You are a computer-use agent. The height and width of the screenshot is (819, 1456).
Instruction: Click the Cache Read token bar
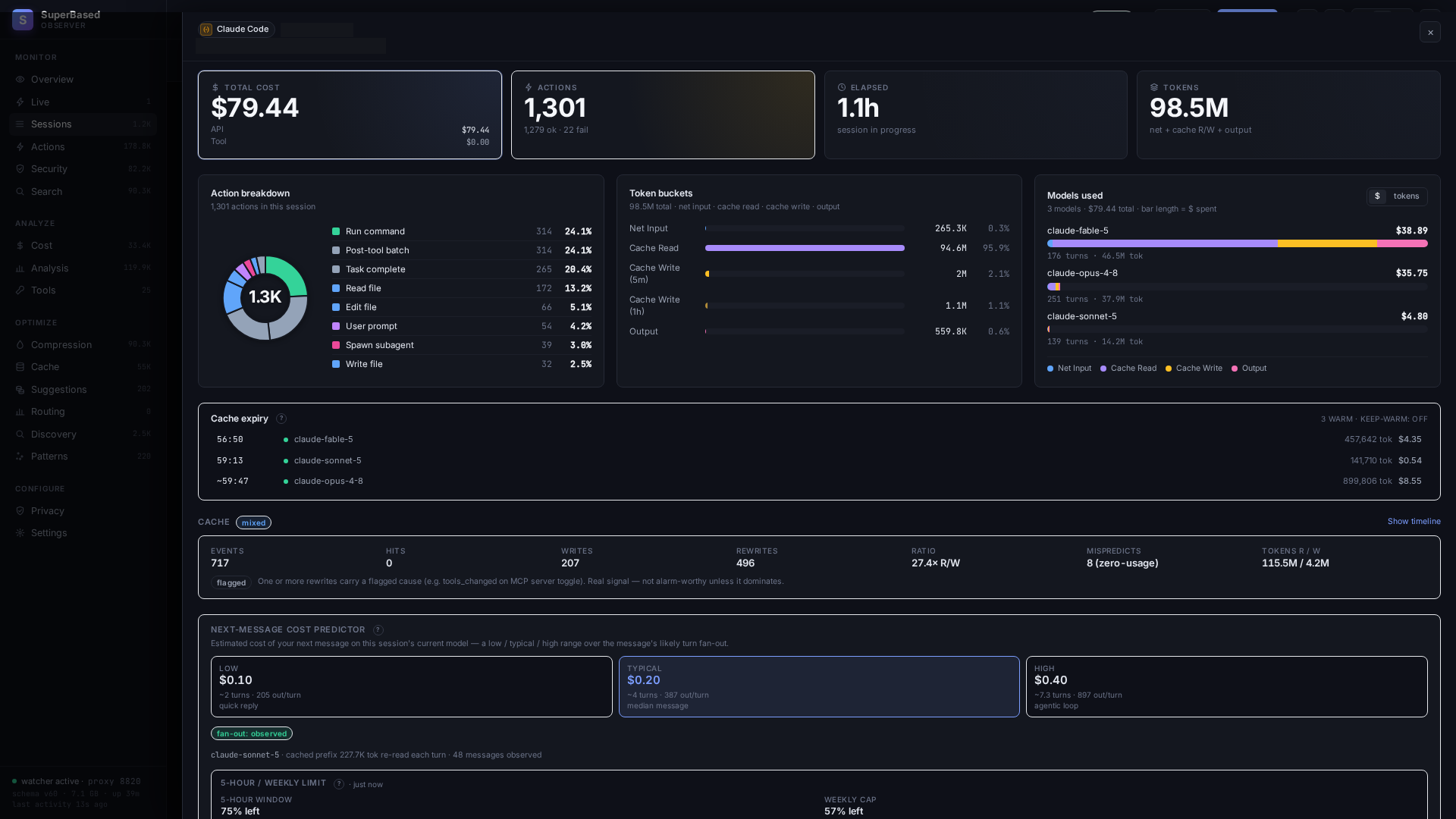coord(805,249)
